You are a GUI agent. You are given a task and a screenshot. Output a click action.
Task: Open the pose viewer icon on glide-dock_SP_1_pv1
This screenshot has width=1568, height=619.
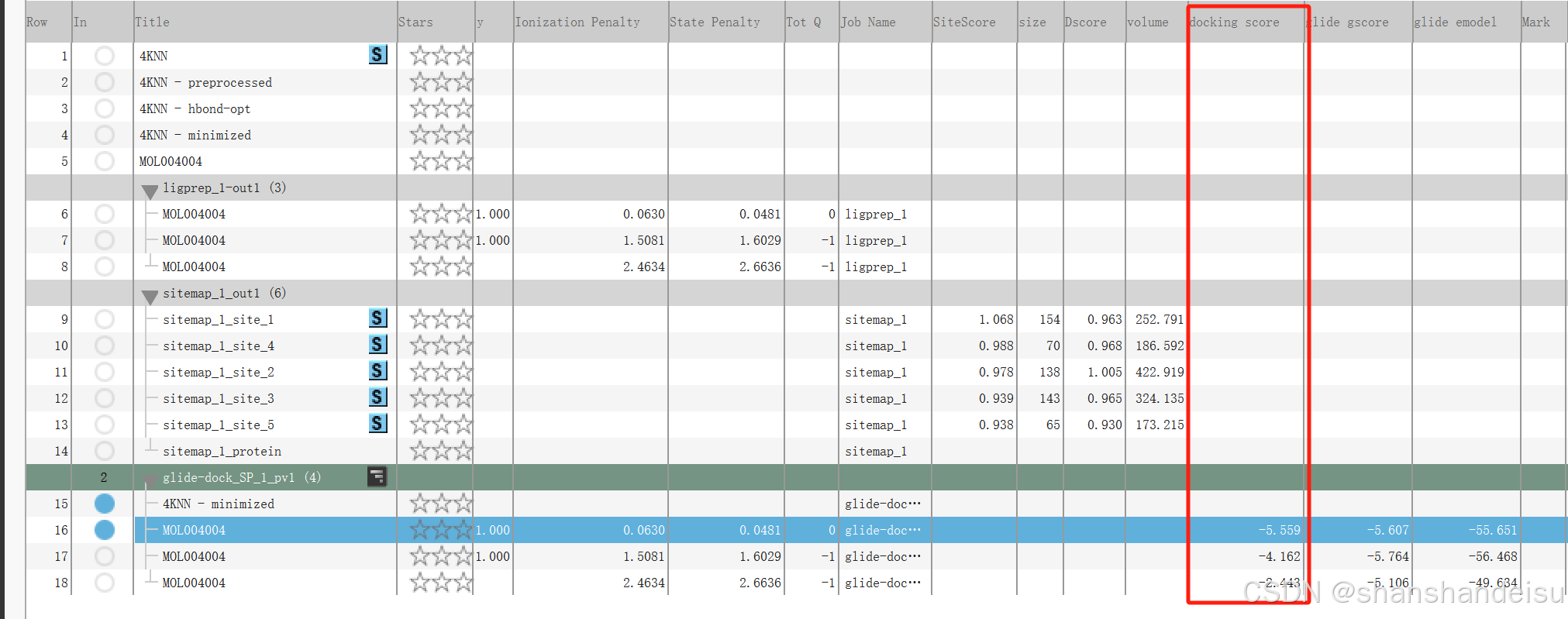[x=377, y=476]
